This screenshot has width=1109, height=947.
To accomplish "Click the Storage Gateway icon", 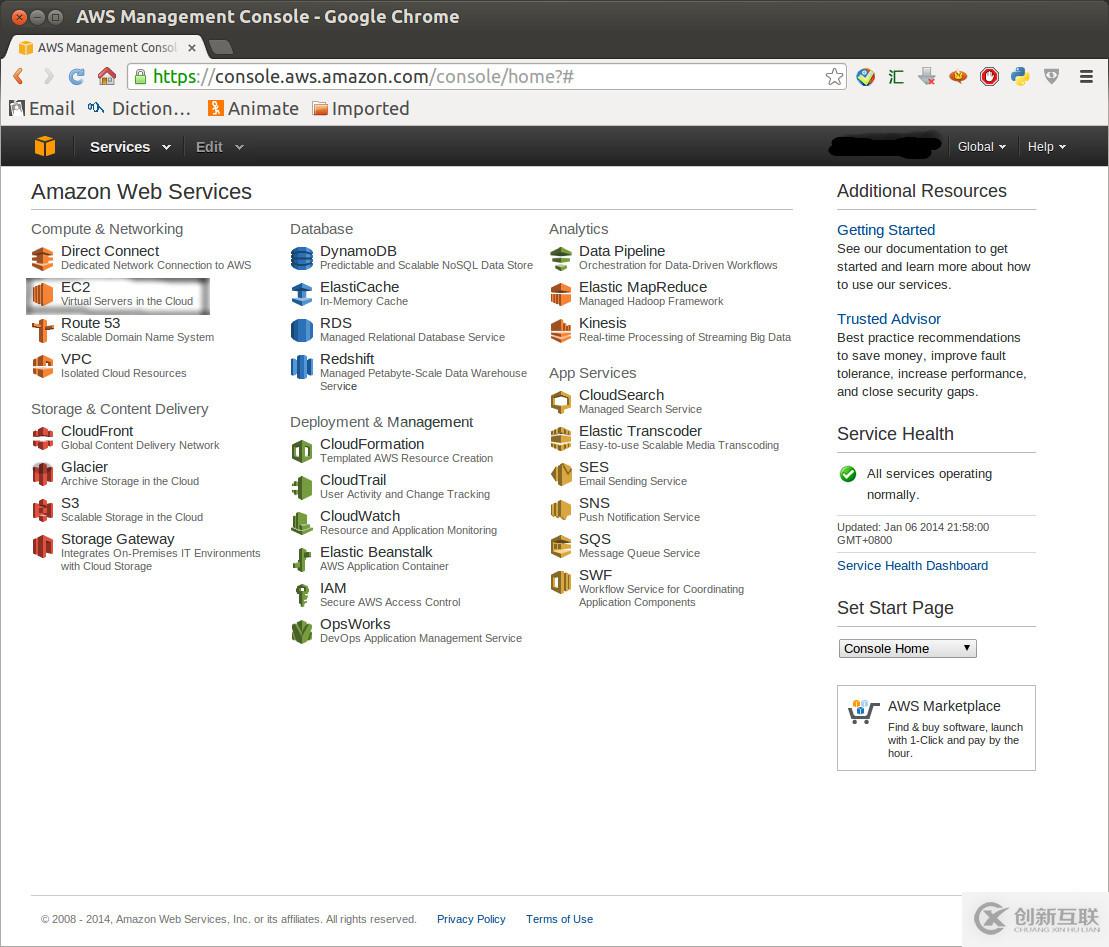I will [42, 547].
